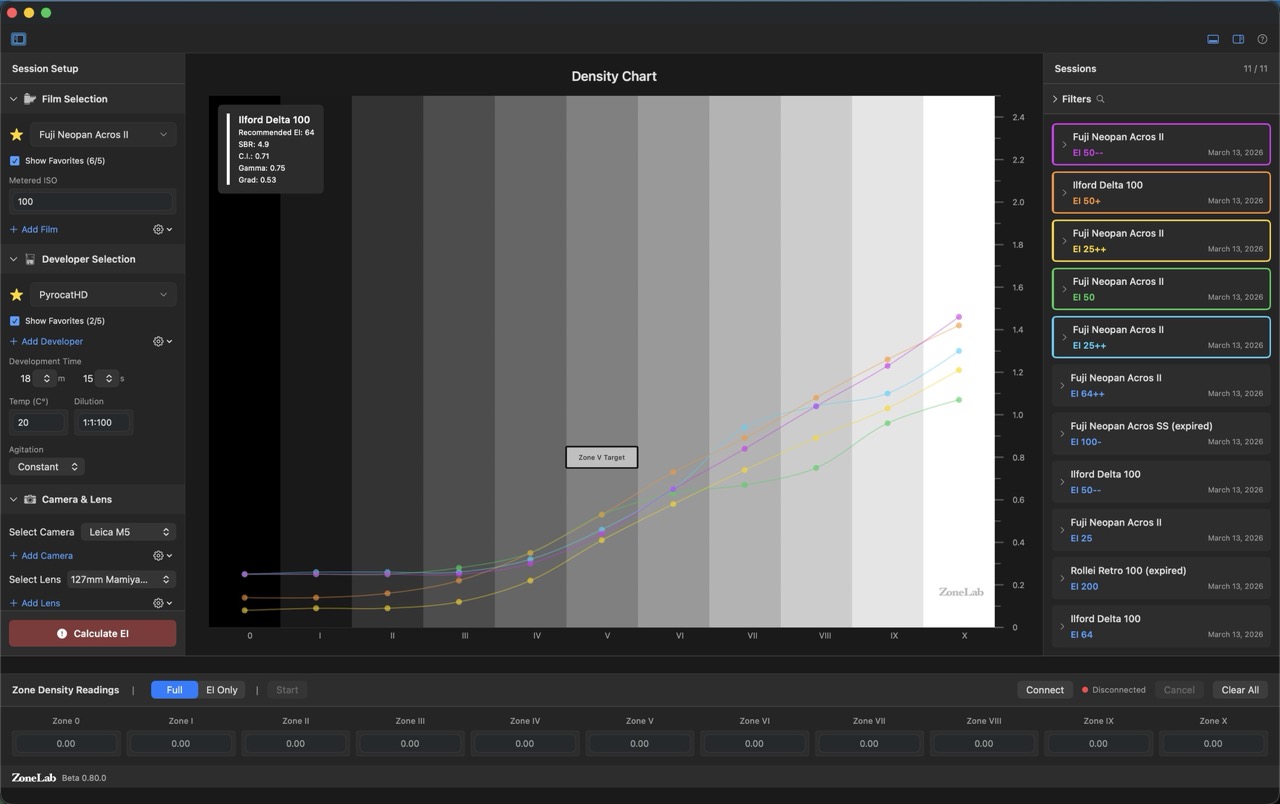Click the Add Developer link
Screen dimensions: 1280x804
46,341
